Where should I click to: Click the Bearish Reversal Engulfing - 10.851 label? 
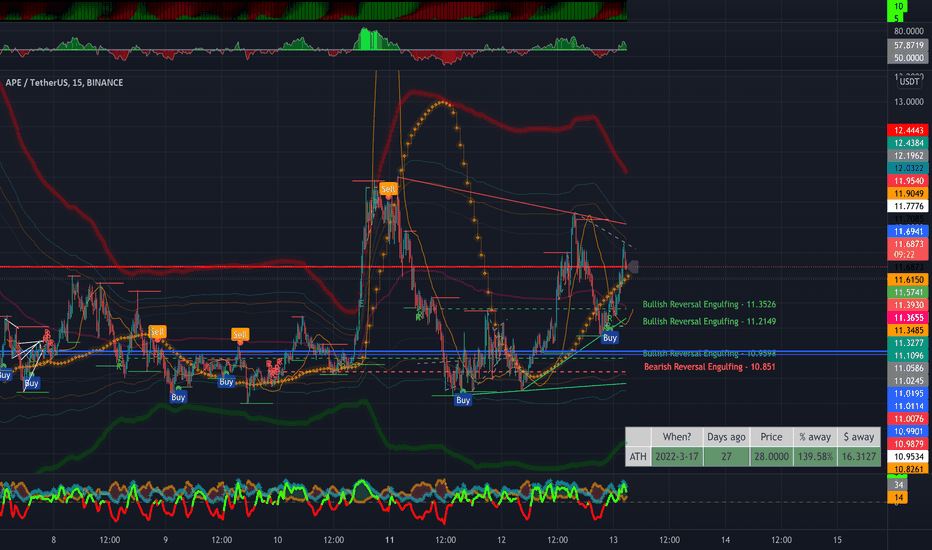point(710,367)
